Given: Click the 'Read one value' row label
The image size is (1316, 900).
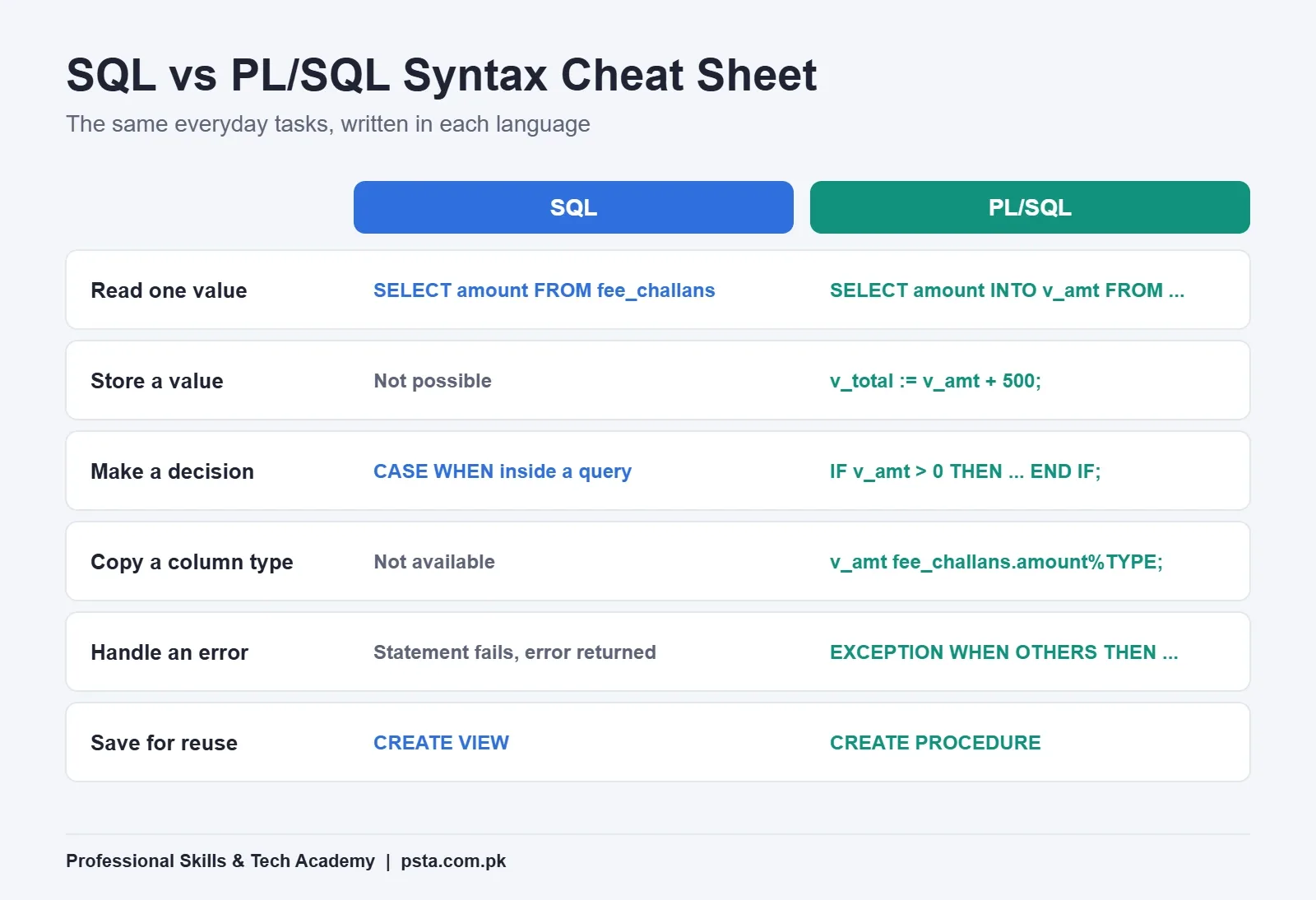Looking at the screenshot, I should pyautogui.click(x=169, y=290).
